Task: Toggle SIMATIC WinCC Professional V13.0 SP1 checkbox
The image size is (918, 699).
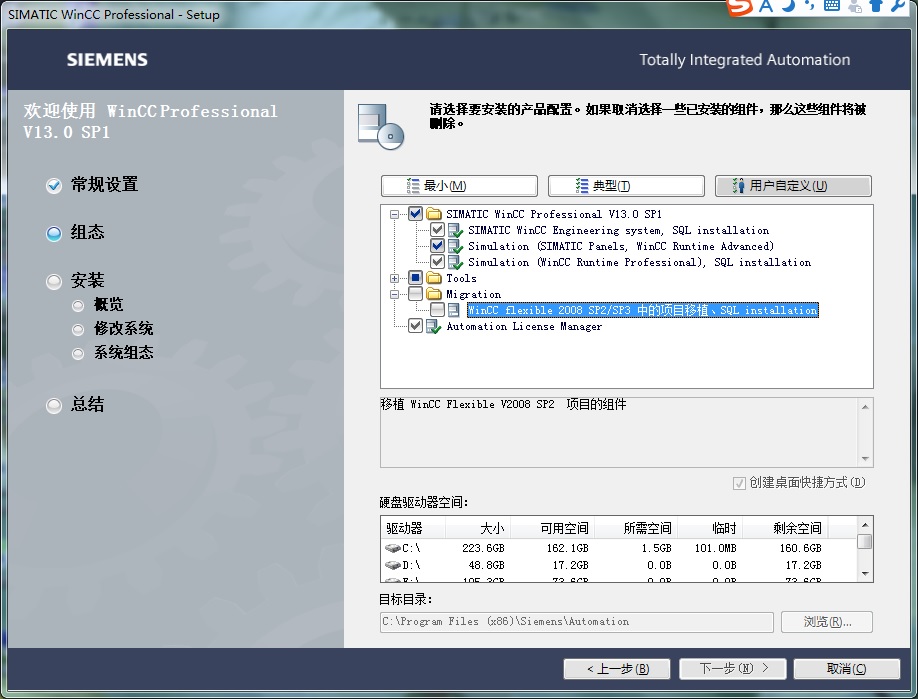Action: coord(415,214)
